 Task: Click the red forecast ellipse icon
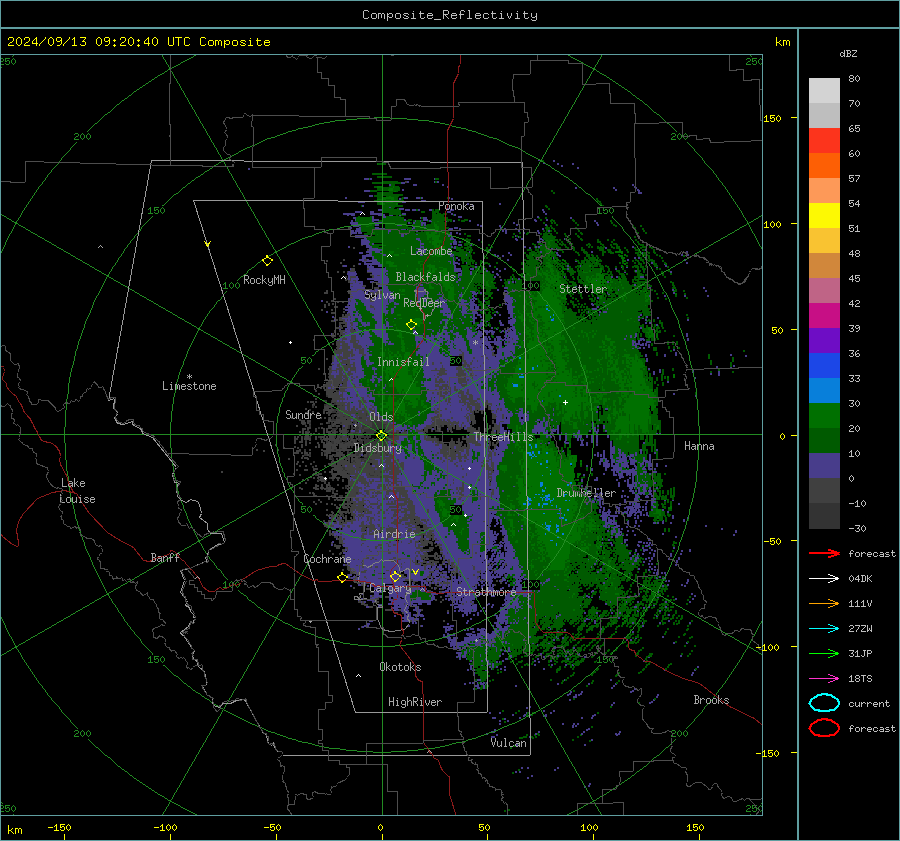coord(824,728)
